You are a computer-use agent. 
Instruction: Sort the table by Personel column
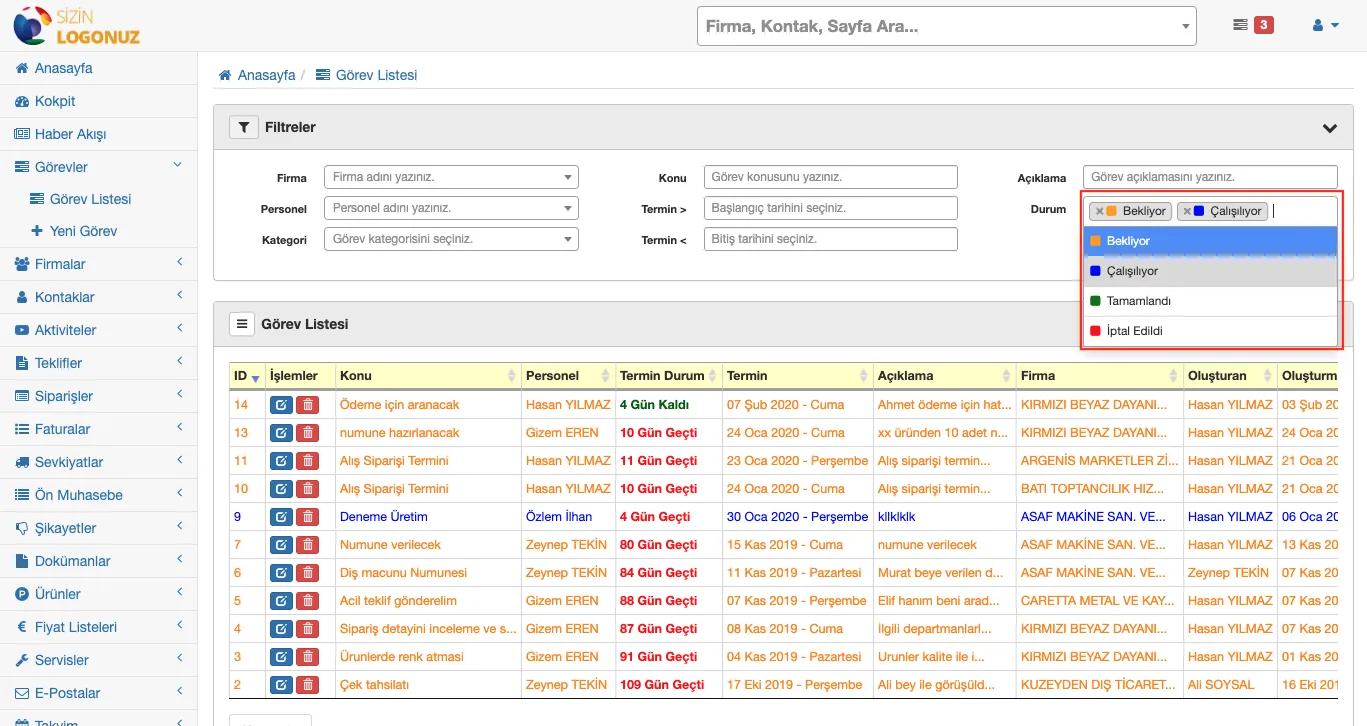568,376
